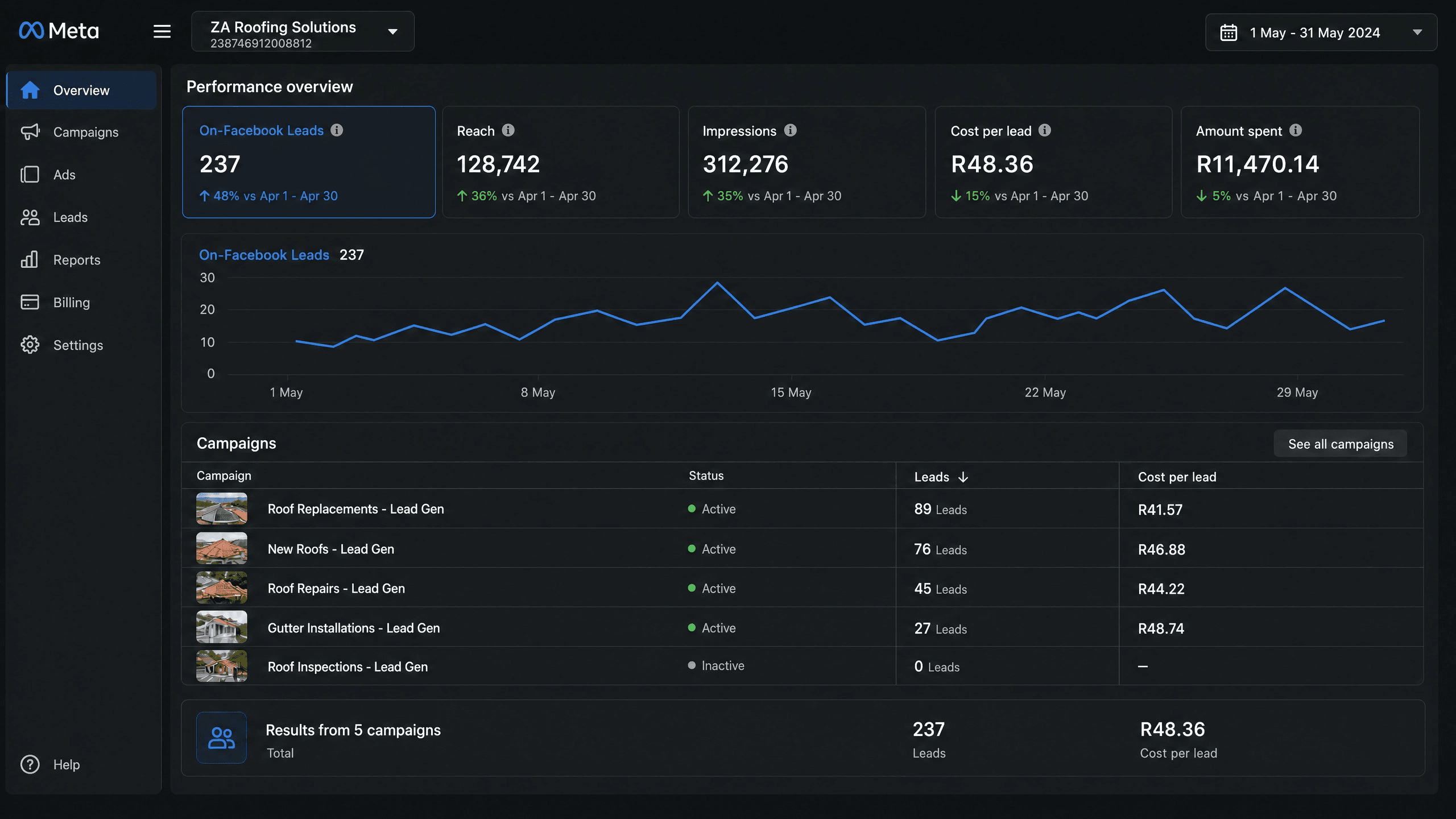Click the account ID 238746912008812
1456x819 pixels.
pos(261,43)
